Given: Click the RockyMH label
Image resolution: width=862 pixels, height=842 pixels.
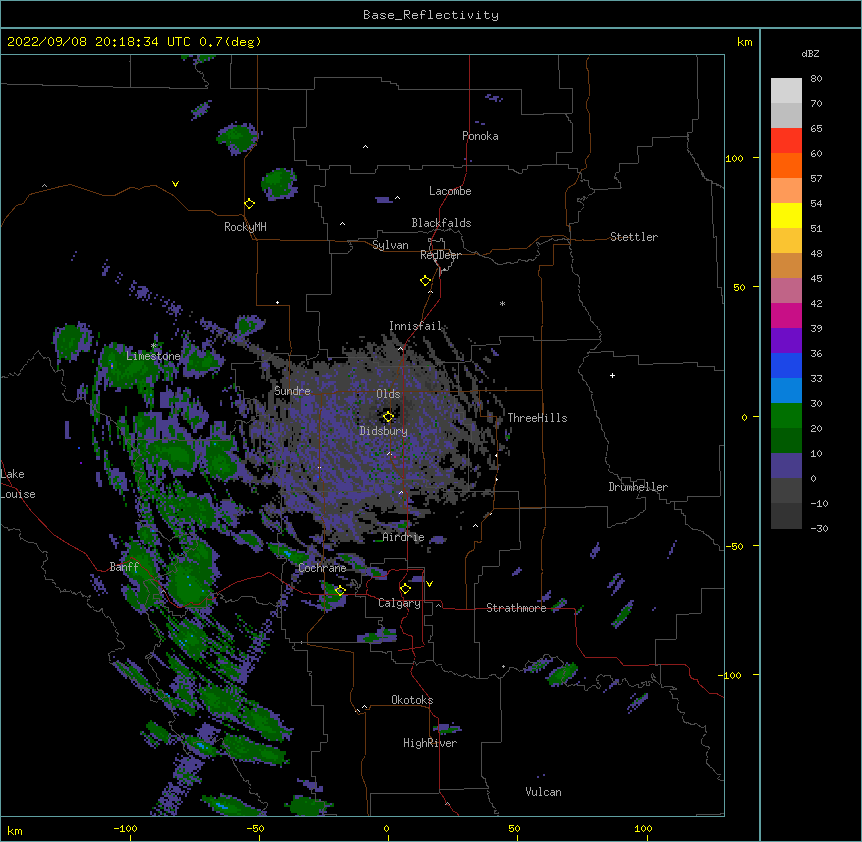Looking at the screenshot, I should point(245,227).
